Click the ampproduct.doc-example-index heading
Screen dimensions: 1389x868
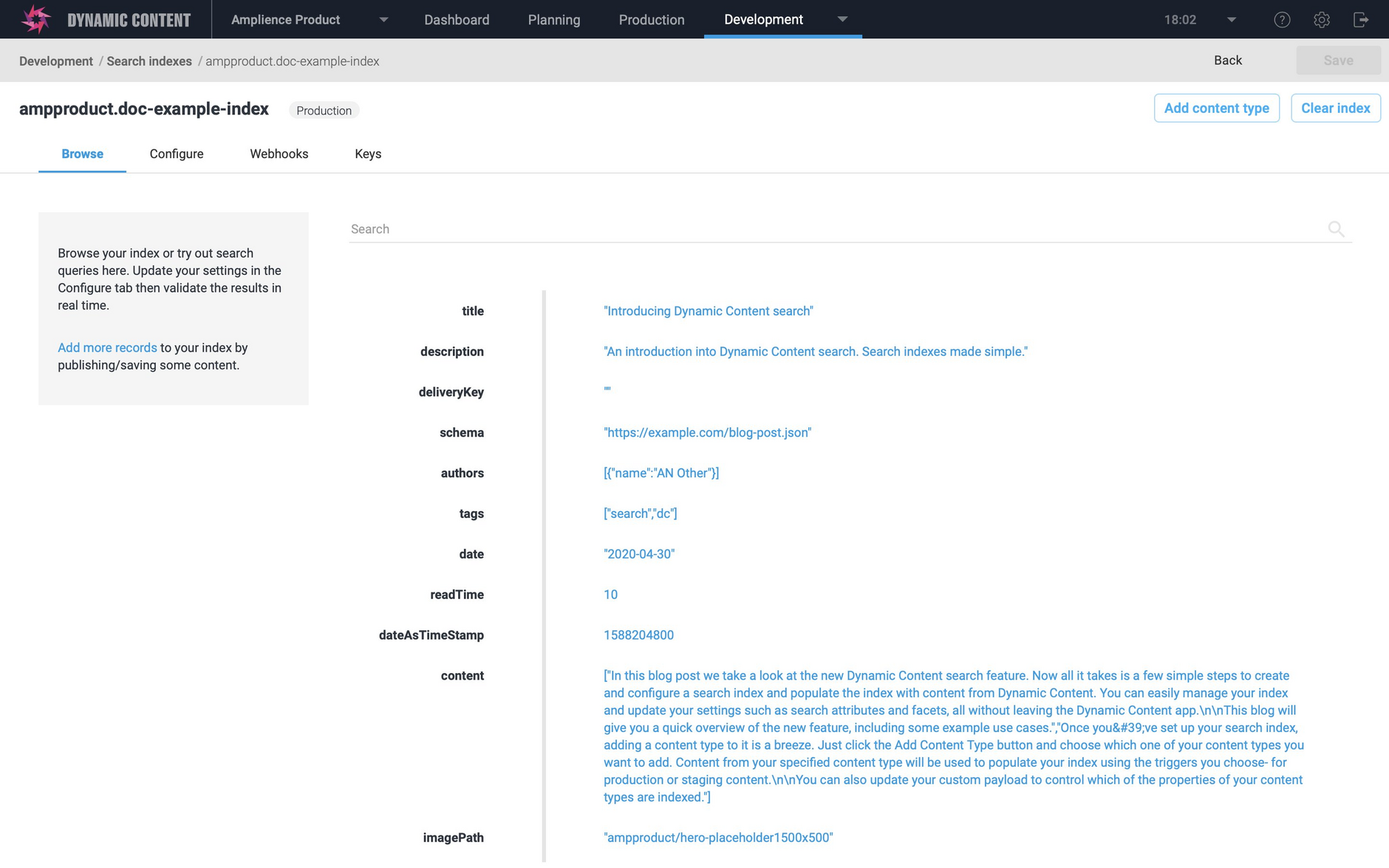[144, 109]
